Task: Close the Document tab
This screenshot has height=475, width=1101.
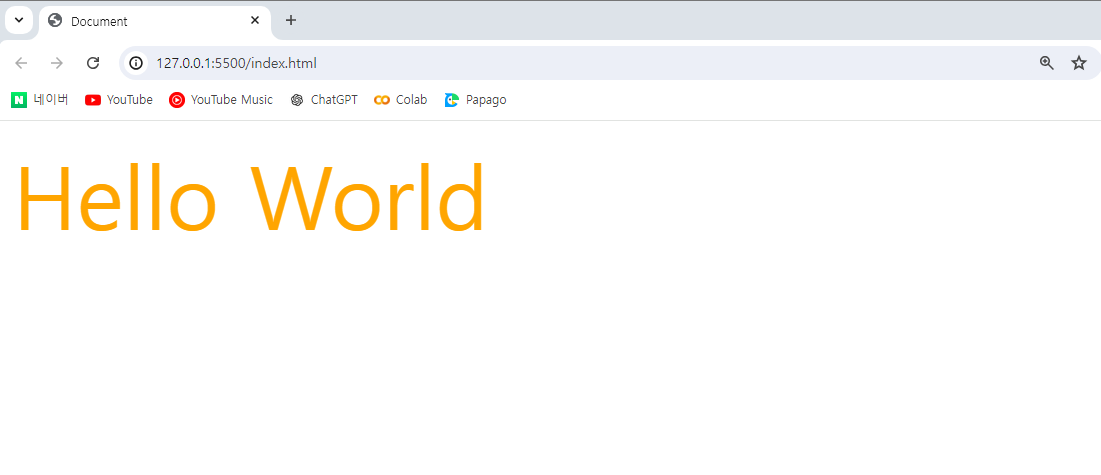Action: (x=255, y=20)
